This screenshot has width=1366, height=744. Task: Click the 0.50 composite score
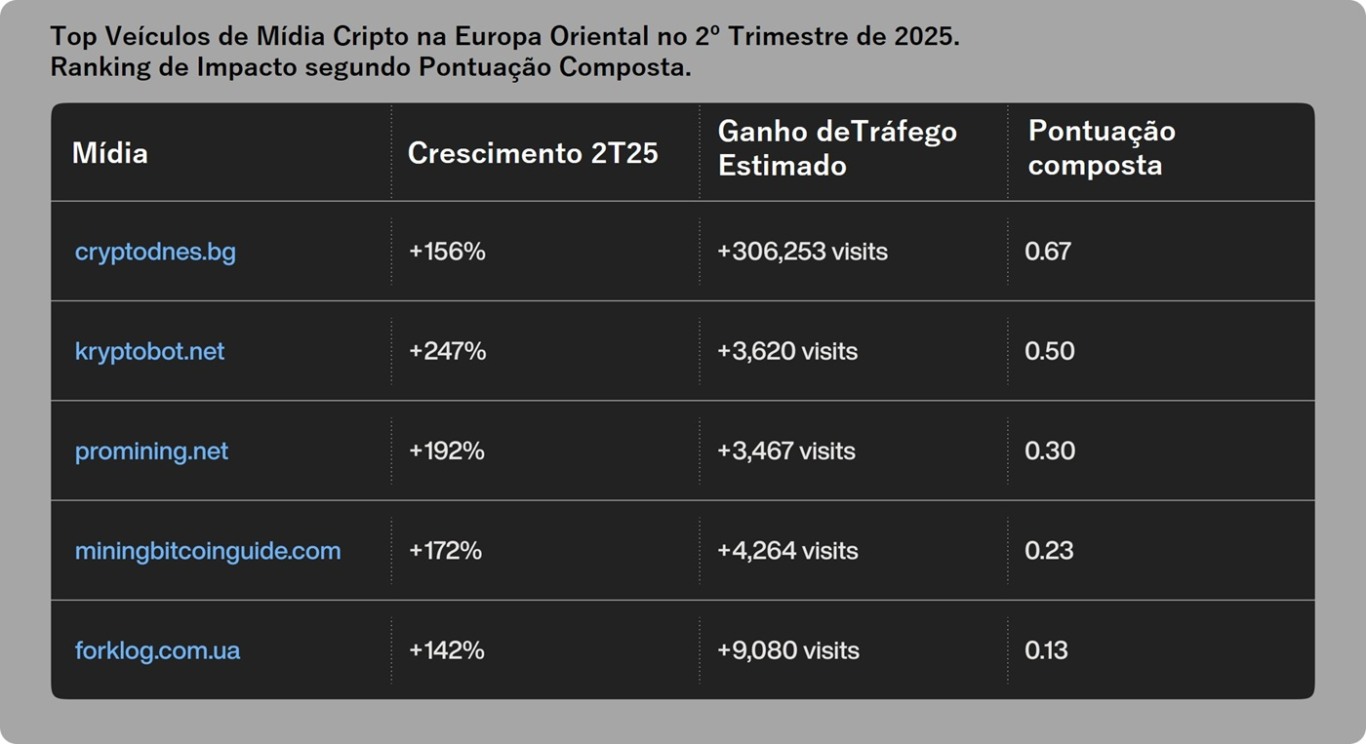1049,352
